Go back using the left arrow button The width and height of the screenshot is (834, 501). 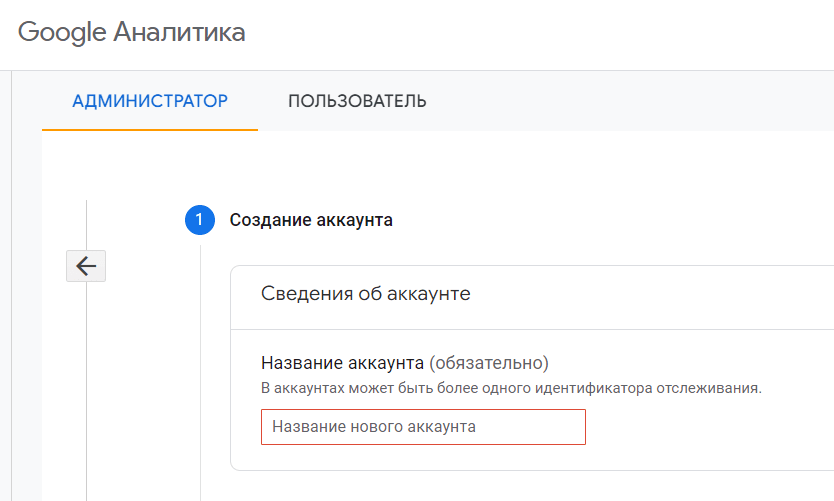[x=86, y=266]
